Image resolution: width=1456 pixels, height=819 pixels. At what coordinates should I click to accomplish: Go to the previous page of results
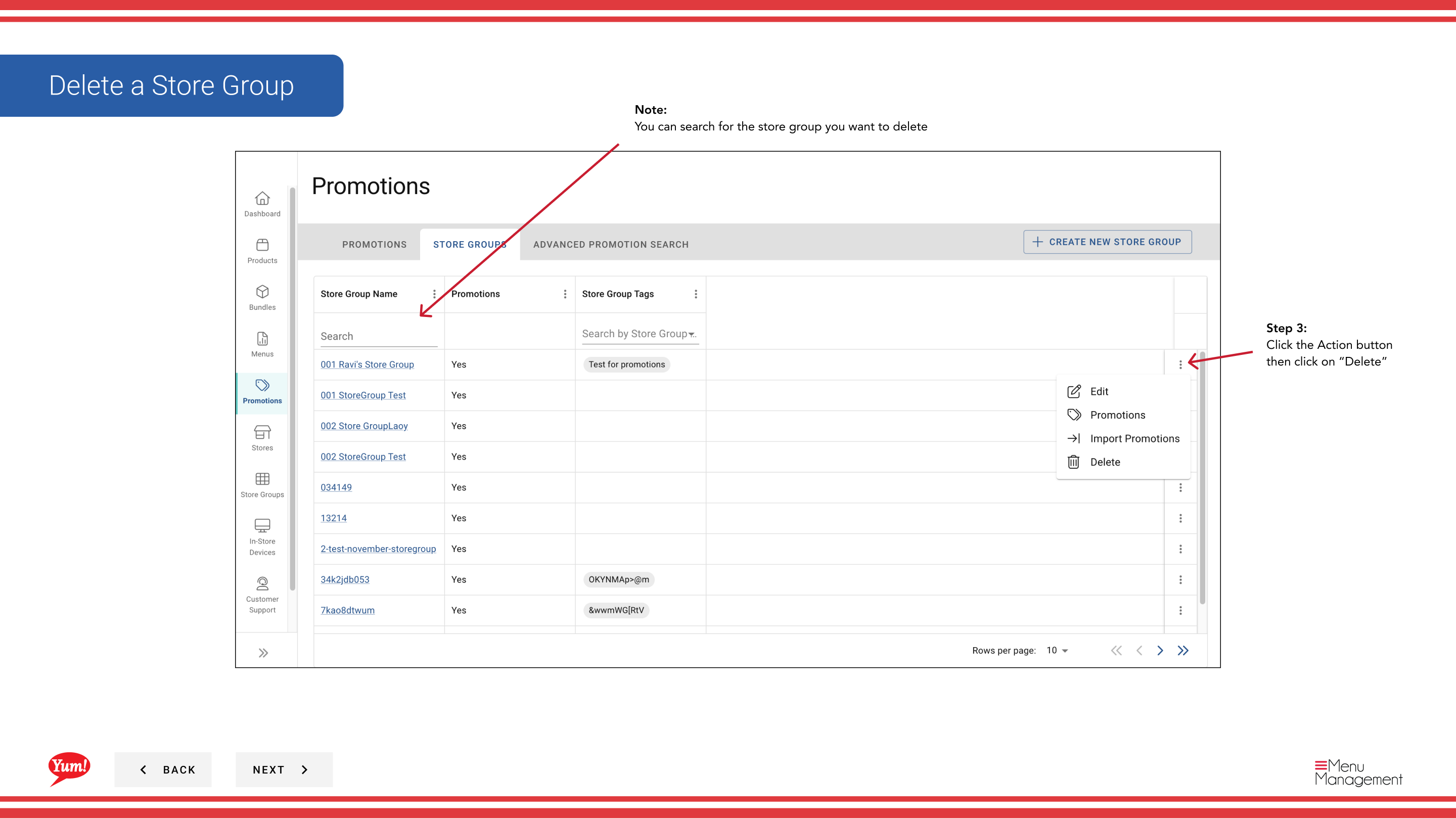[x=1139, y=651]
